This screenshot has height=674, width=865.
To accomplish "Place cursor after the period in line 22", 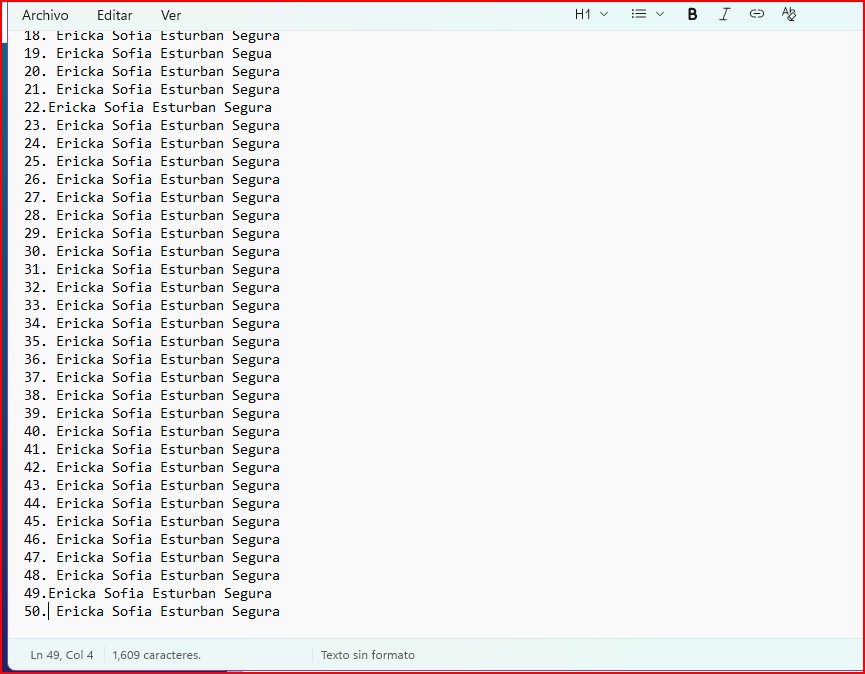I will point(48,108).
